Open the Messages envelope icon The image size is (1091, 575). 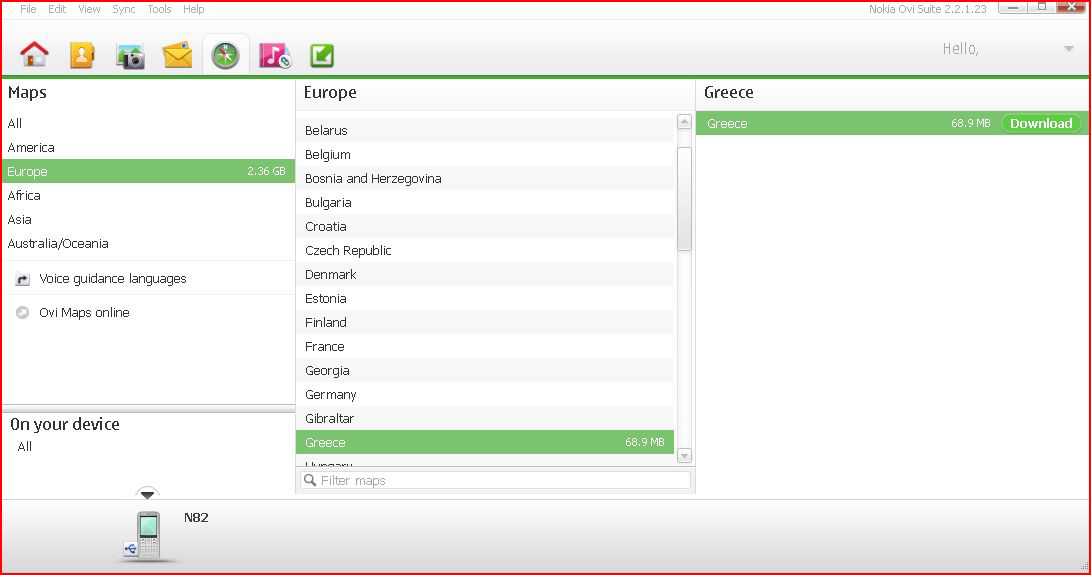coord(177,55)
